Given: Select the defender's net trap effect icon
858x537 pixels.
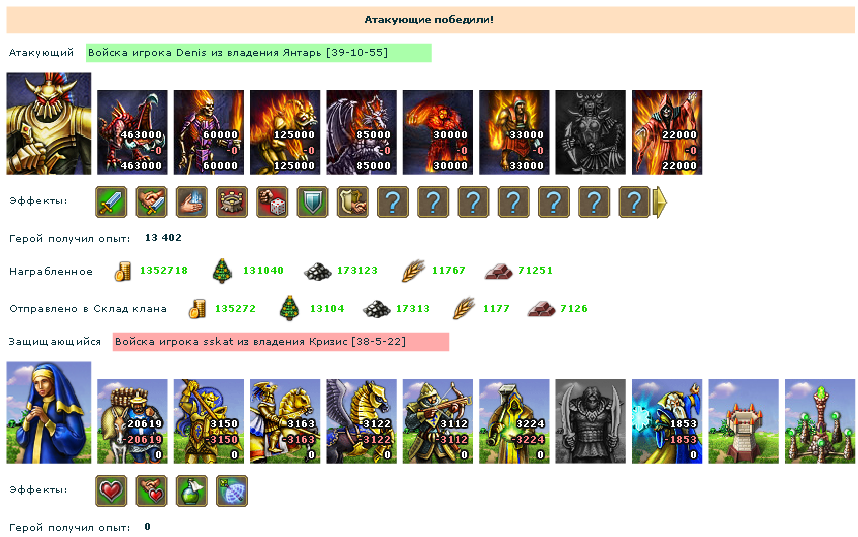Looking at the screenshot, I should coord(232,491).
